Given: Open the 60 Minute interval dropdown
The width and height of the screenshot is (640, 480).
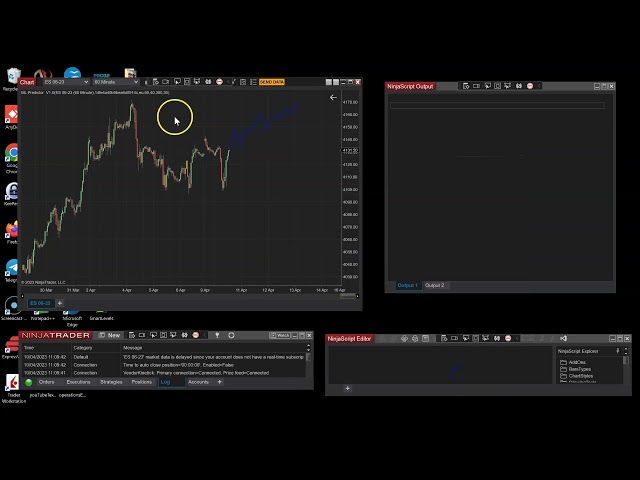Looking at the screenshot, I should (116, 82).
